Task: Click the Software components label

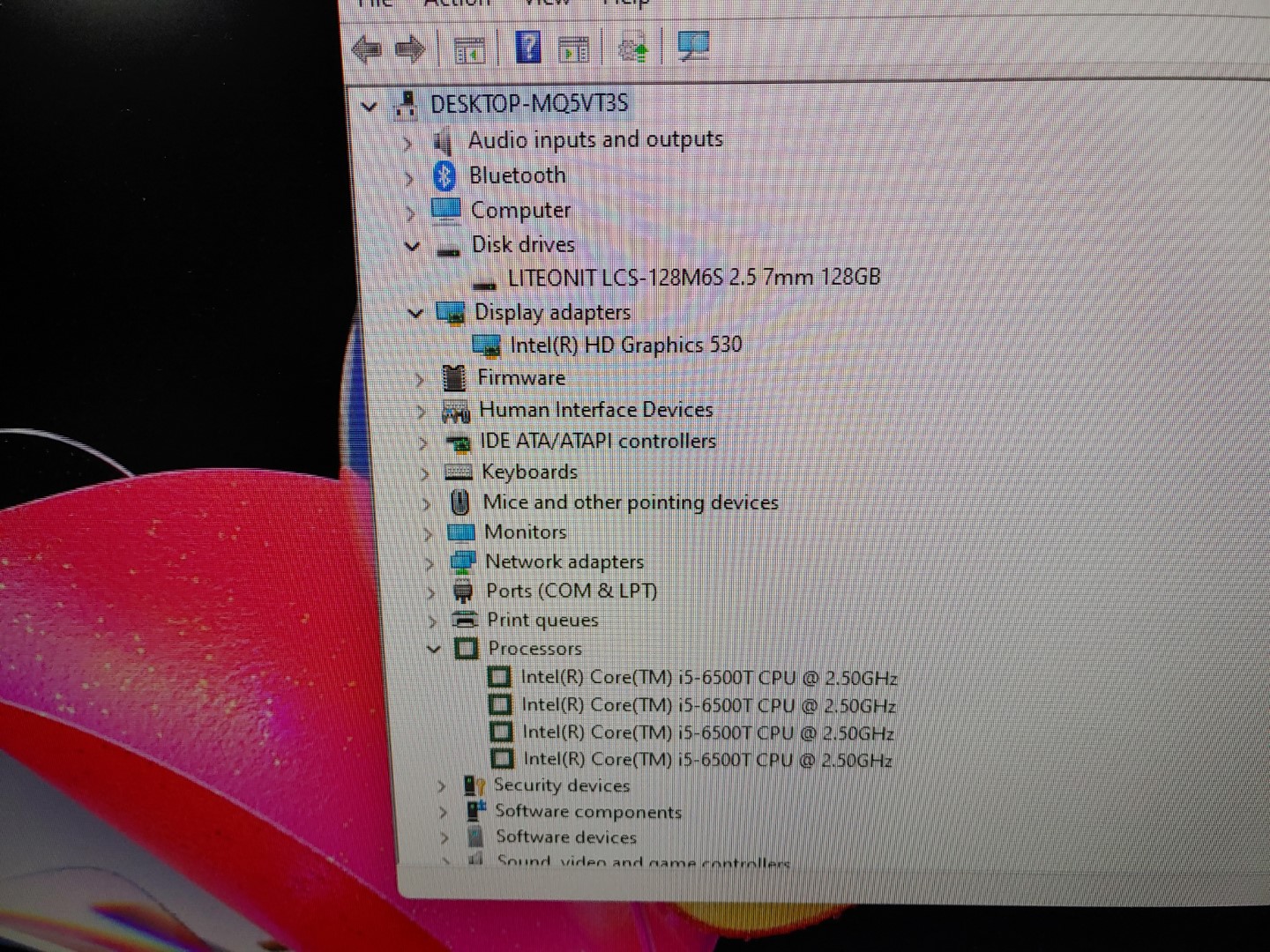Action: click(x=588, y=811)
